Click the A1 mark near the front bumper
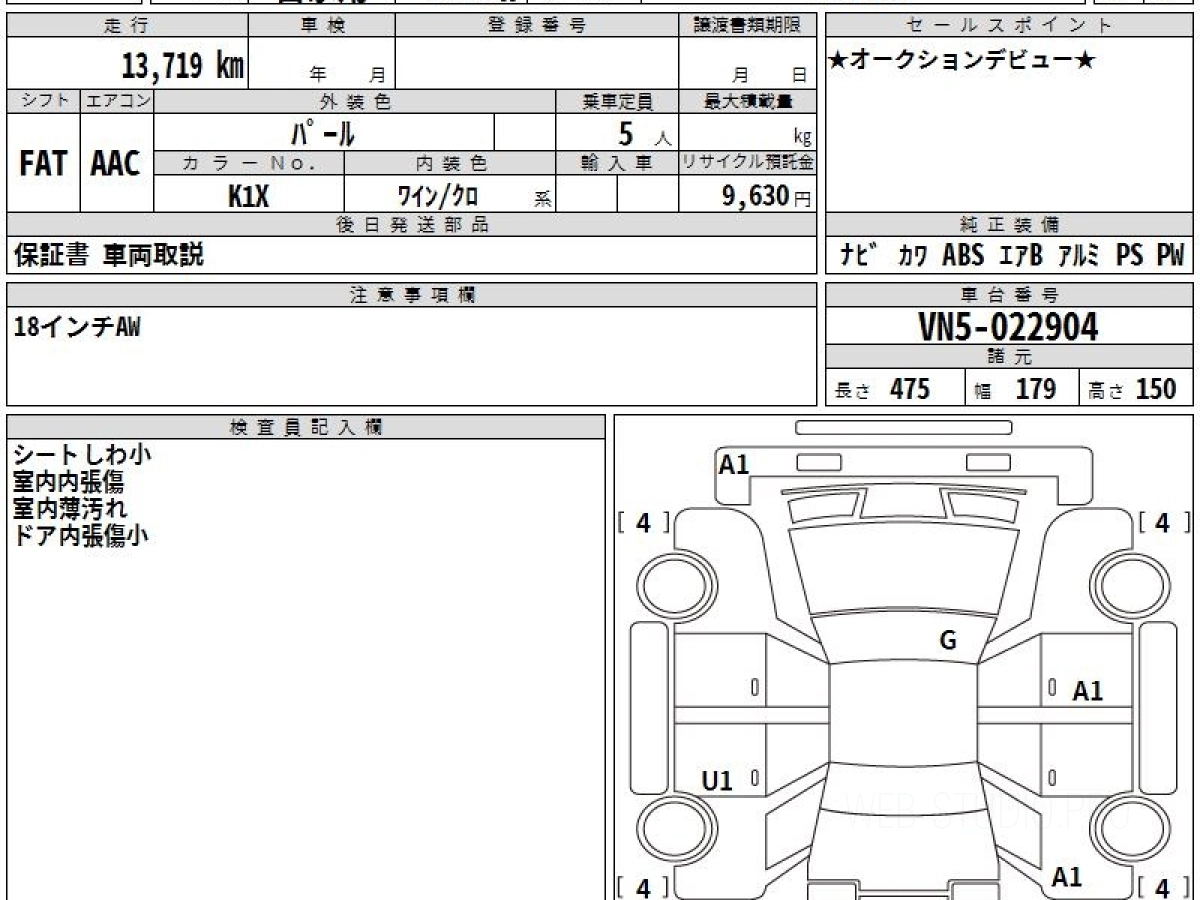Viewport: 1200px width, 900px height. [734, 464]
